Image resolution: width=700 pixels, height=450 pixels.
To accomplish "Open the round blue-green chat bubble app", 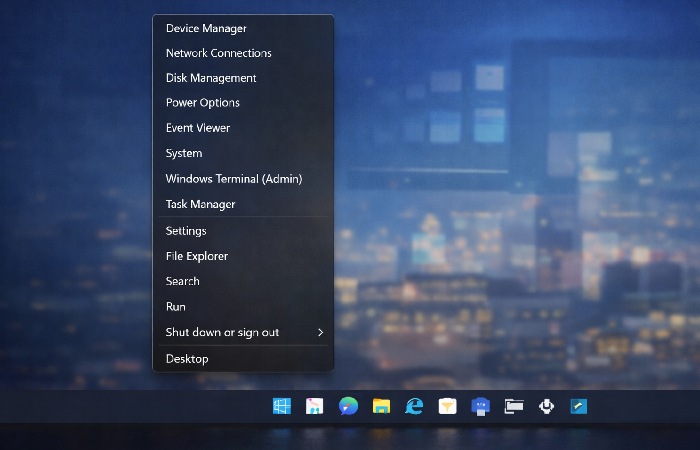I will pos(348,406).
